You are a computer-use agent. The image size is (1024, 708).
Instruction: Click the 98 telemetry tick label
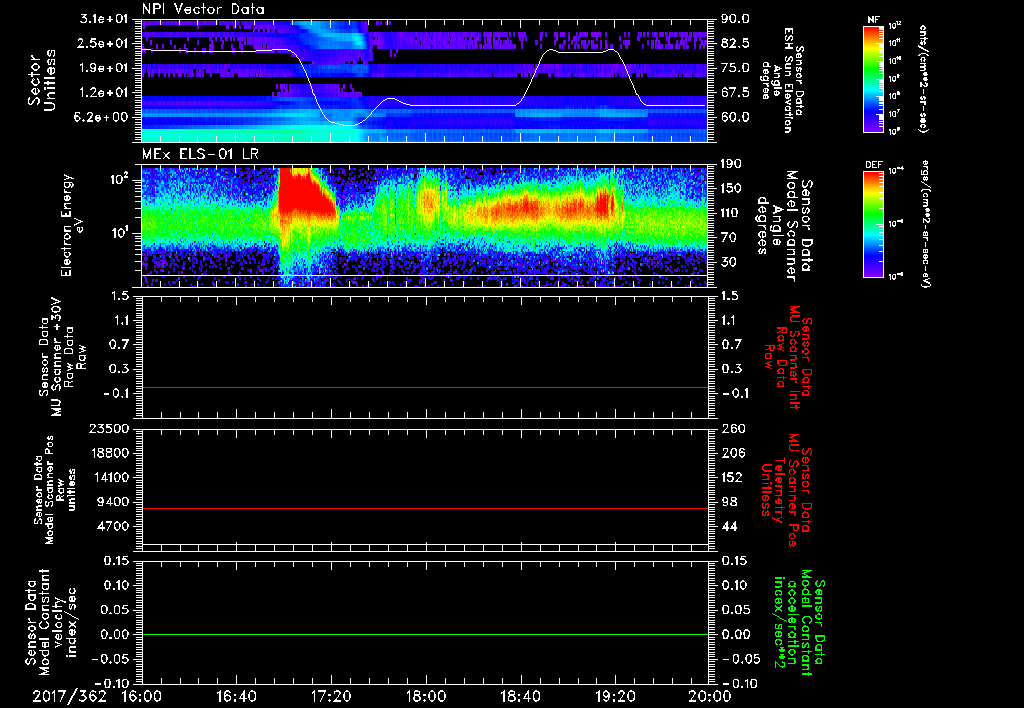click(x=729, y=502)
